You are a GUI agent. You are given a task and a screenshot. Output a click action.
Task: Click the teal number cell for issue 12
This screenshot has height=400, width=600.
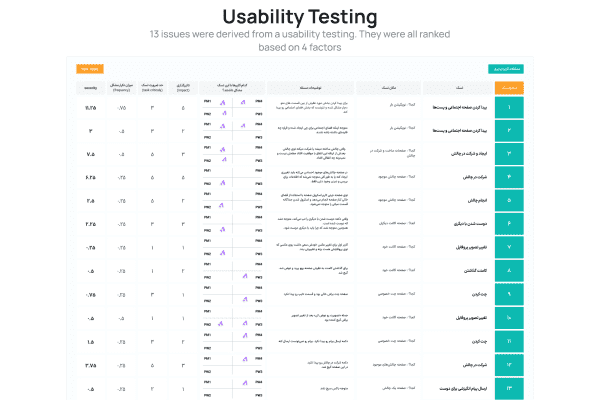pos(509,365)
